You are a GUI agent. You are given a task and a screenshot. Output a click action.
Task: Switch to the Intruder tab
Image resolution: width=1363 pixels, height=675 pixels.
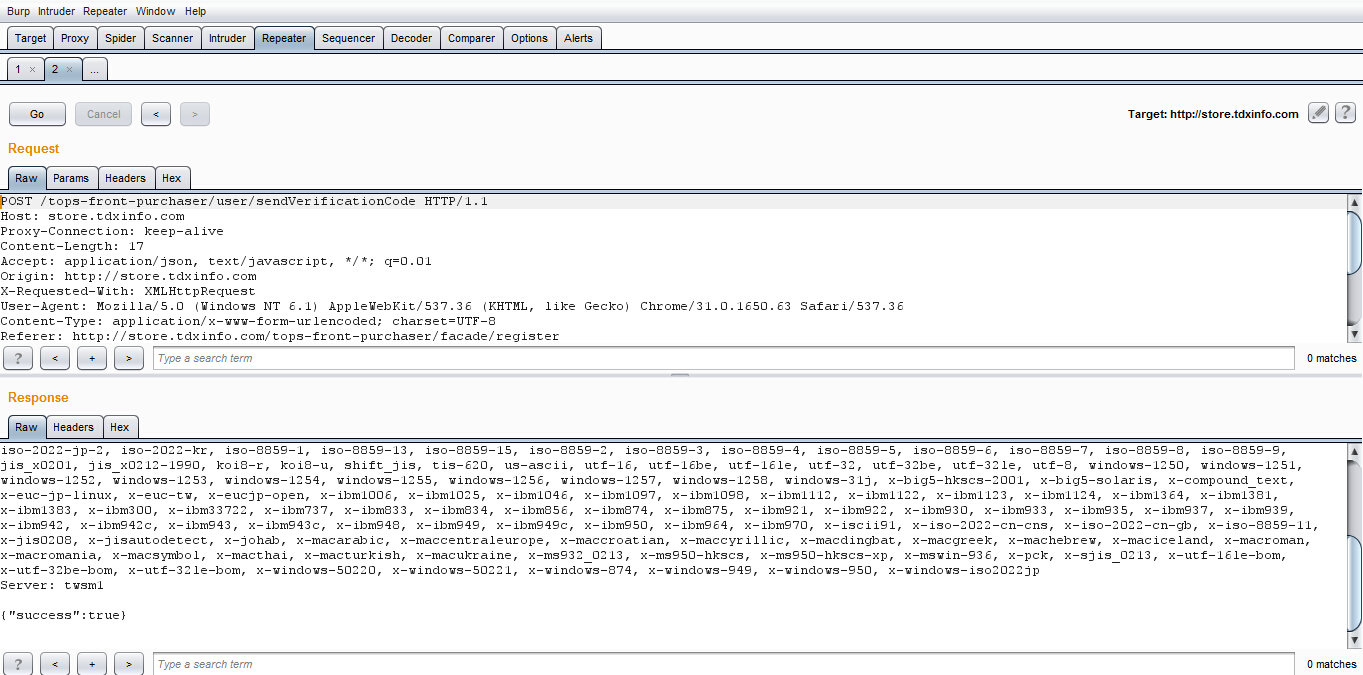coord(227,38)
